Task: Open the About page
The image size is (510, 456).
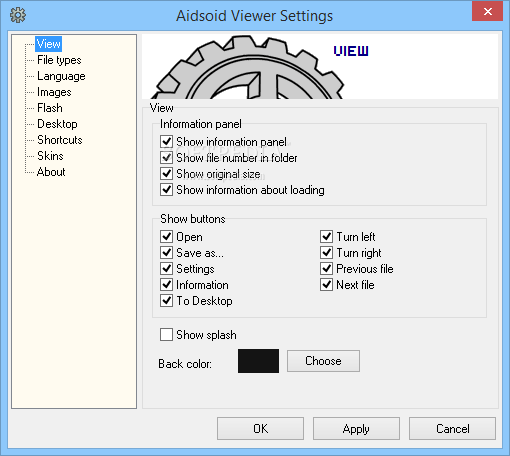Action: [x=51, y=172]
